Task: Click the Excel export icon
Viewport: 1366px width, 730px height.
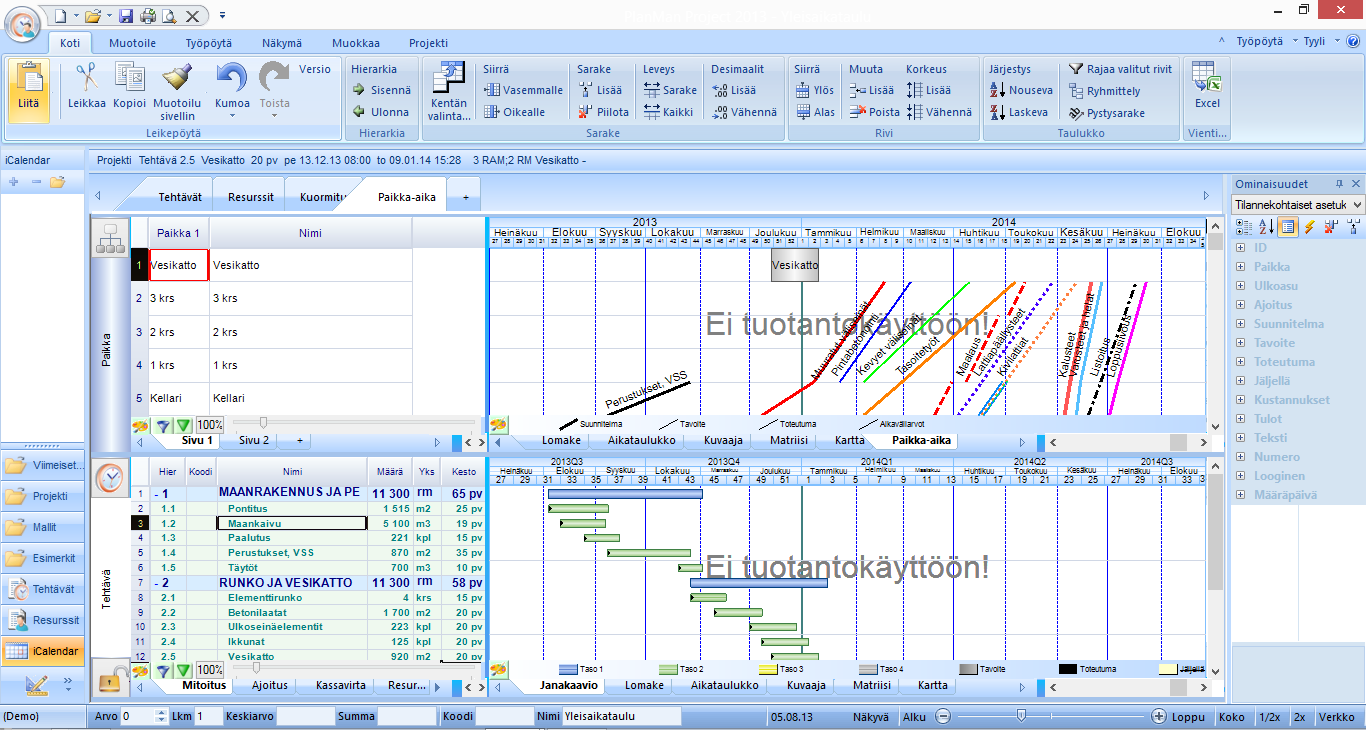Action: pyautogui.click(x=1208, y=78)
